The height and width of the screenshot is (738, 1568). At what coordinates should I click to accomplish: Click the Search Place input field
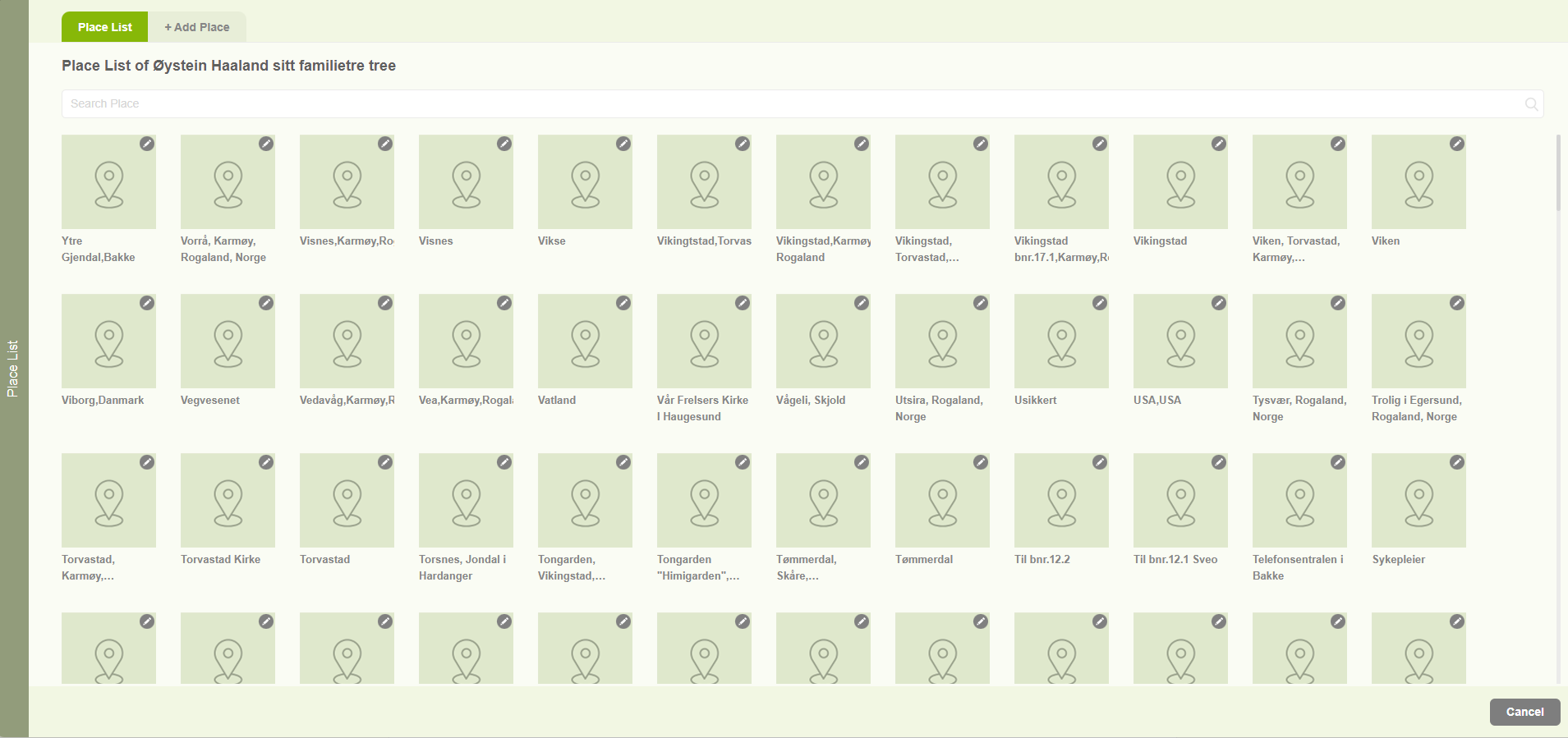789,104
